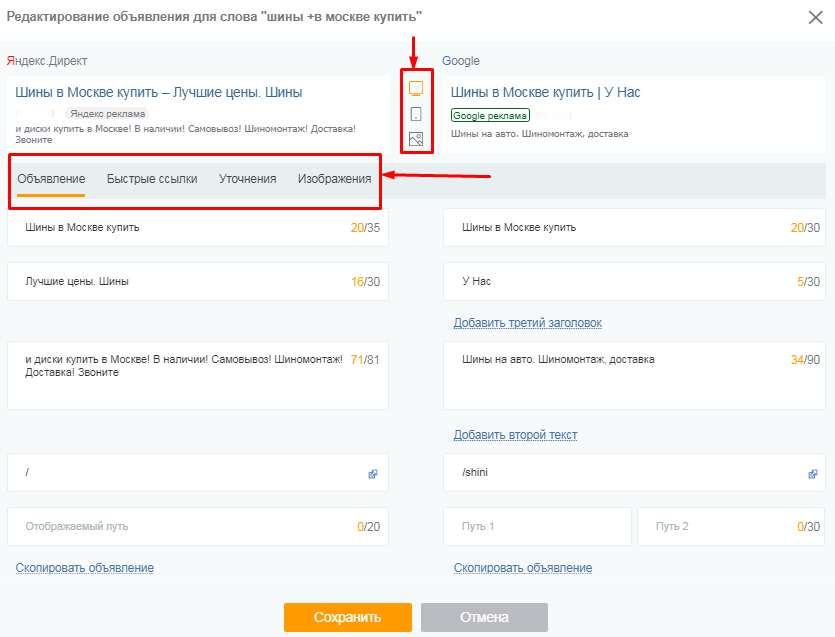The image size is (835, 637).
Task: Edit Yandex headline field with 20/35 counter
Action: 198,227
